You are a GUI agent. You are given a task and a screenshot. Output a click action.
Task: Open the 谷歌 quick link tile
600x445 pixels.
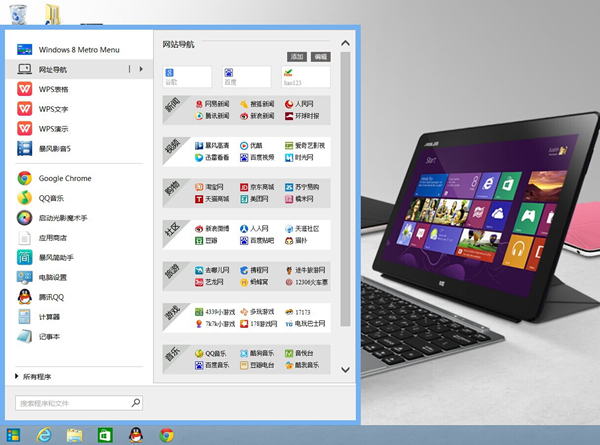tap(187, 77)
